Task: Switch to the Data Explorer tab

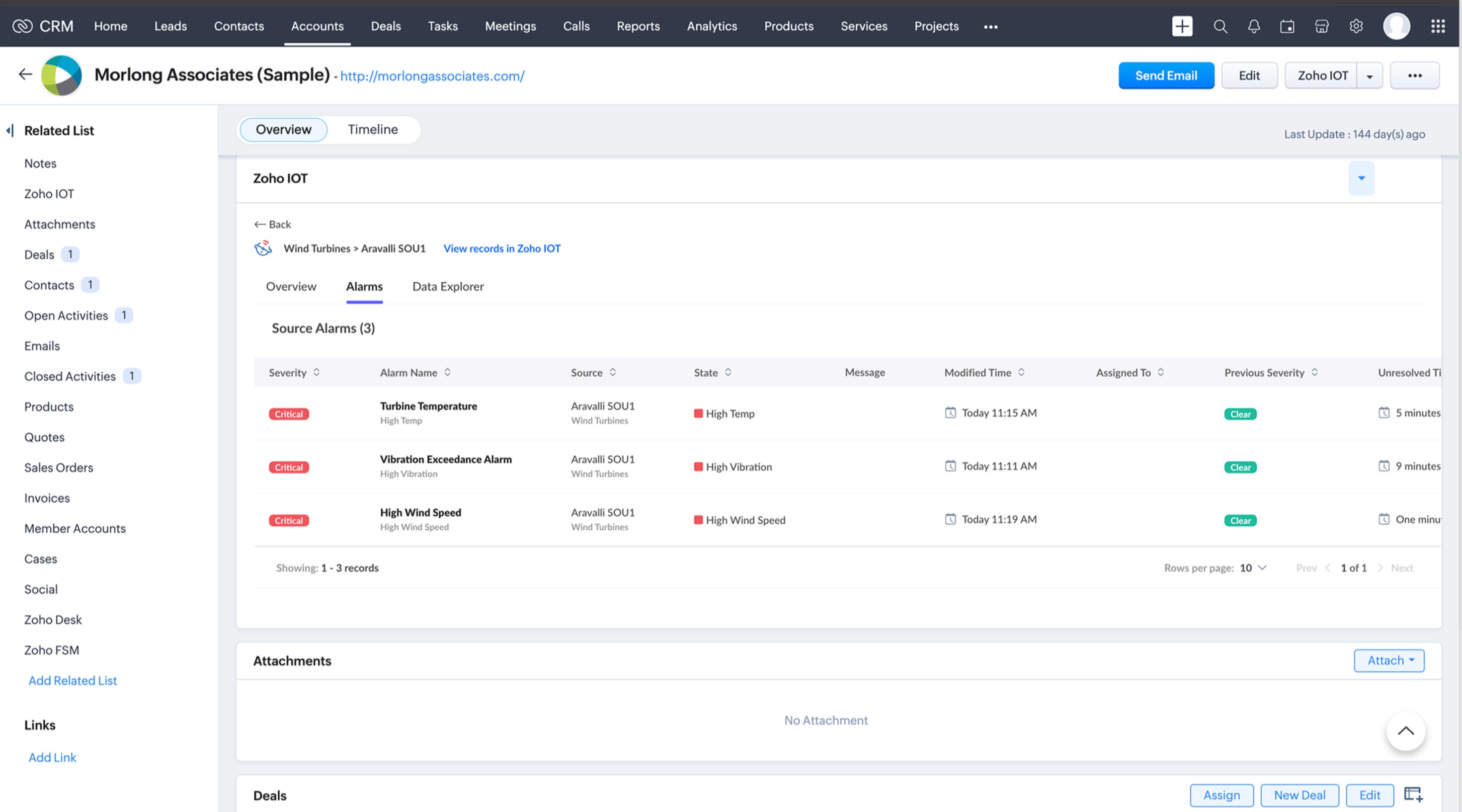Action: click(x=448, y=287)
